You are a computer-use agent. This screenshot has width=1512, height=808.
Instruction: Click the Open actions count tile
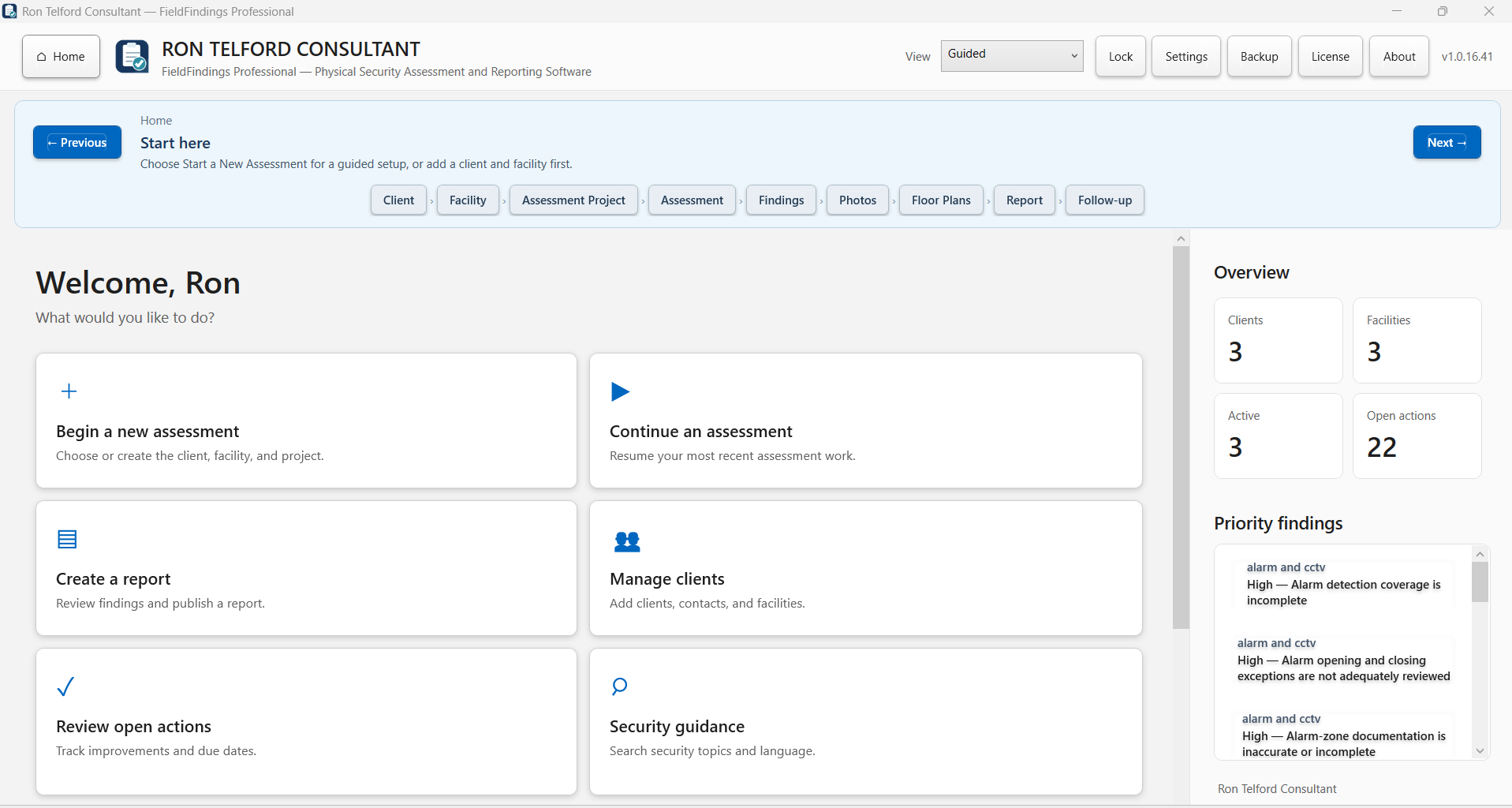[1417, 436]
